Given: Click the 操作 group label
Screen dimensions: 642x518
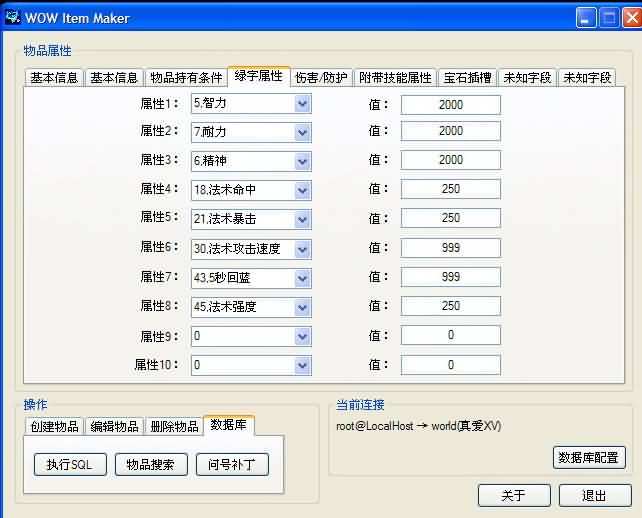Looking at the screenshot, I should 35,405.
